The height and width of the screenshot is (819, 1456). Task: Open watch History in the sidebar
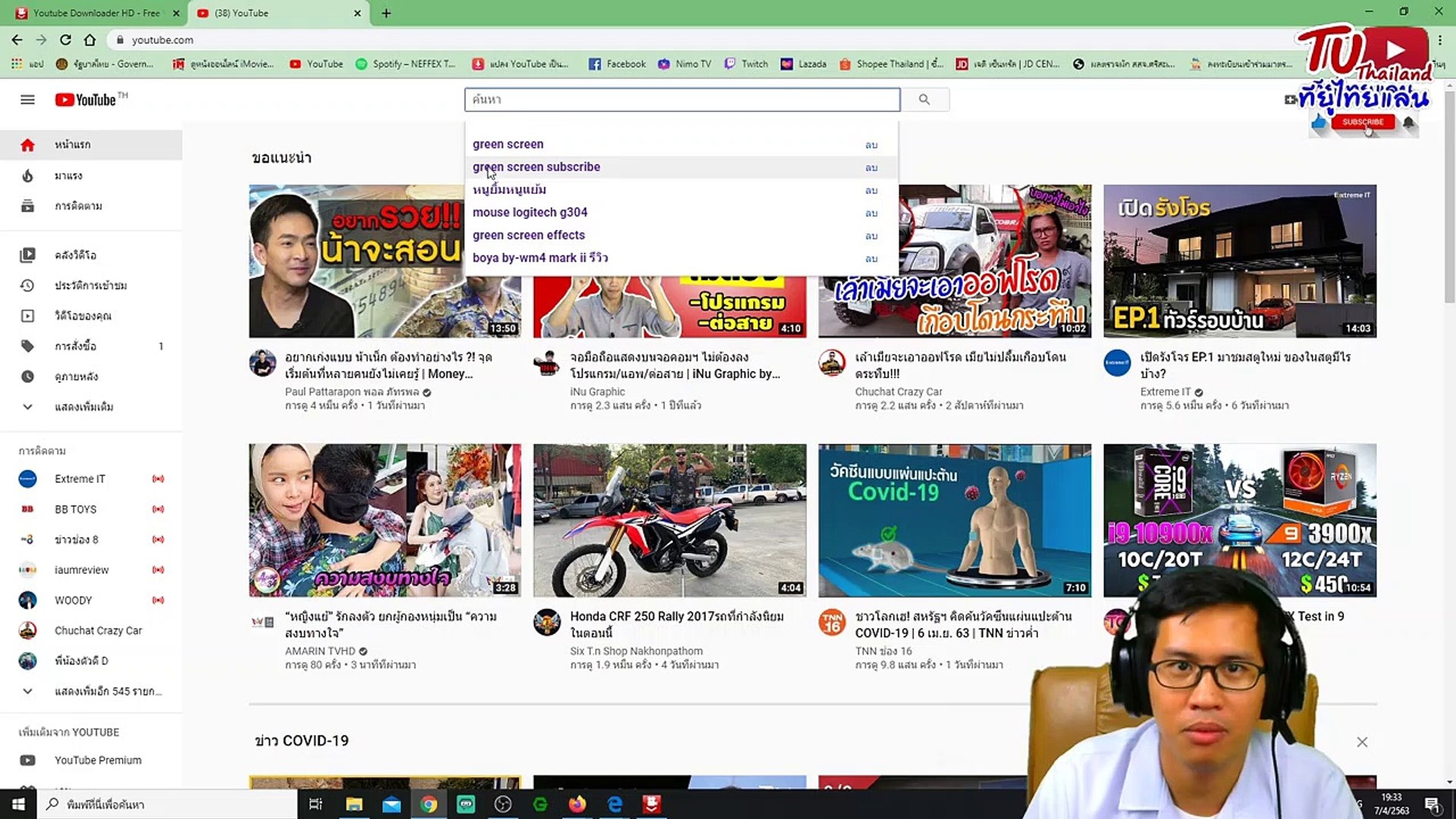[89, 285]
